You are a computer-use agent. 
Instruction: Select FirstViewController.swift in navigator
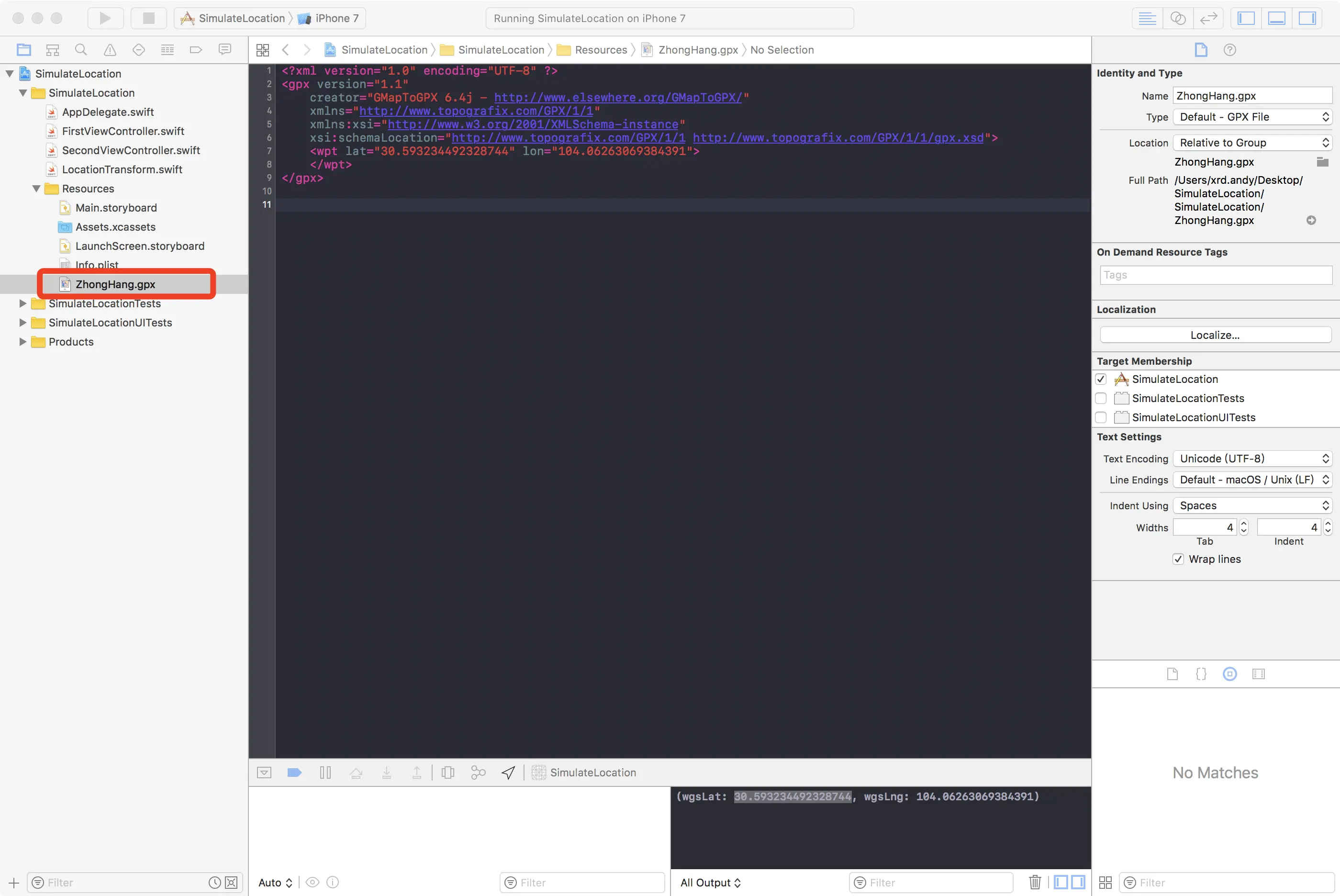tap(123, 131)
